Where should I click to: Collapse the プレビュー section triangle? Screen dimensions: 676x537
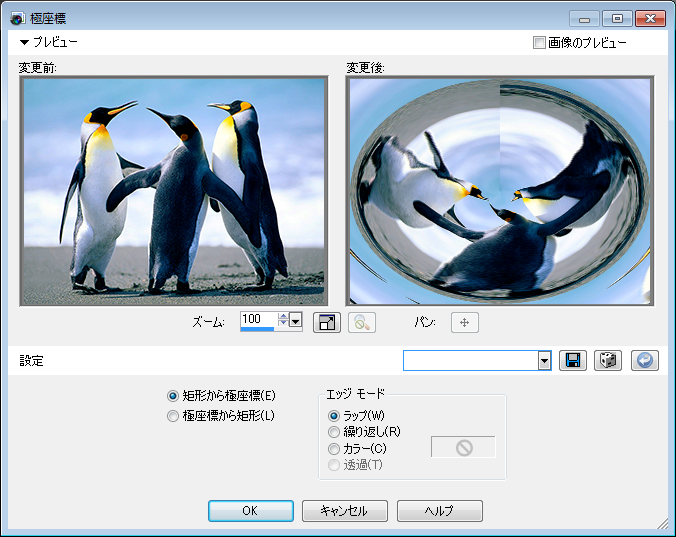[x=24, y=43]
